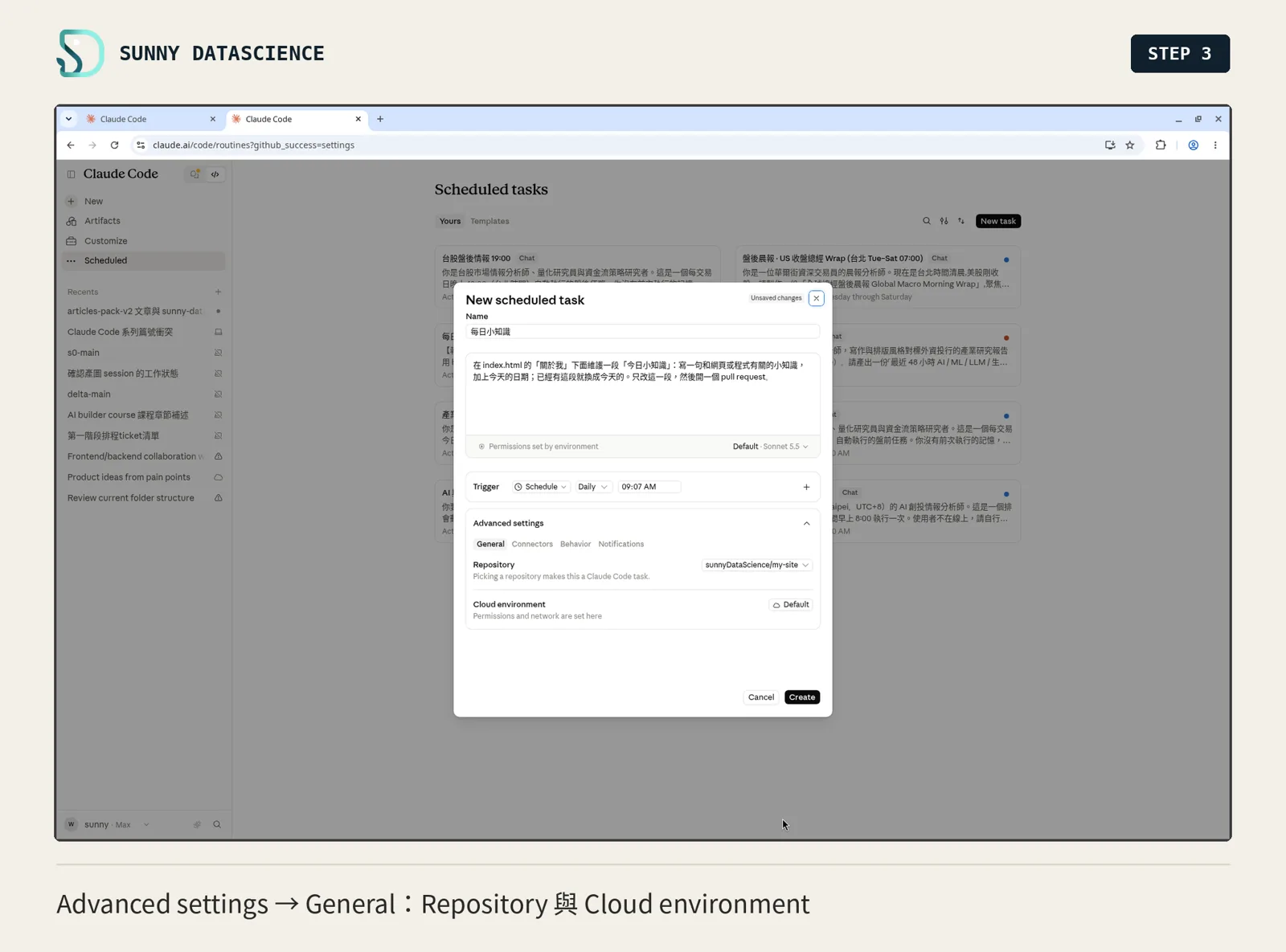Cancel the new scheduled task

tap(760, 697)
